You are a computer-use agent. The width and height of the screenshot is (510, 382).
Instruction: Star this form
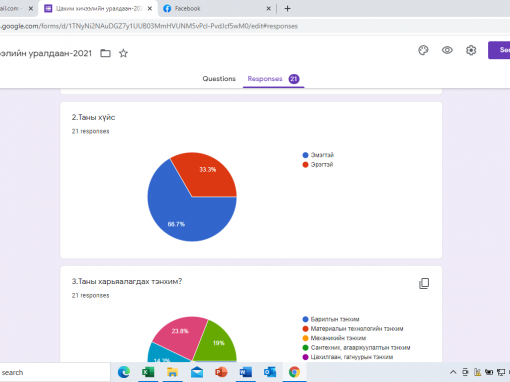(x=123, y=53)
